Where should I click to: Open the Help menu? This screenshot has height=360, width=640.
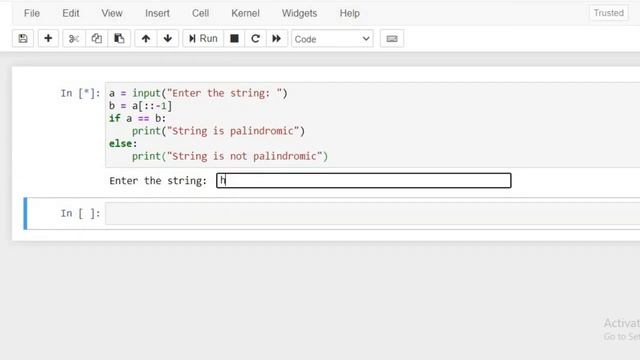click(350, 13)
